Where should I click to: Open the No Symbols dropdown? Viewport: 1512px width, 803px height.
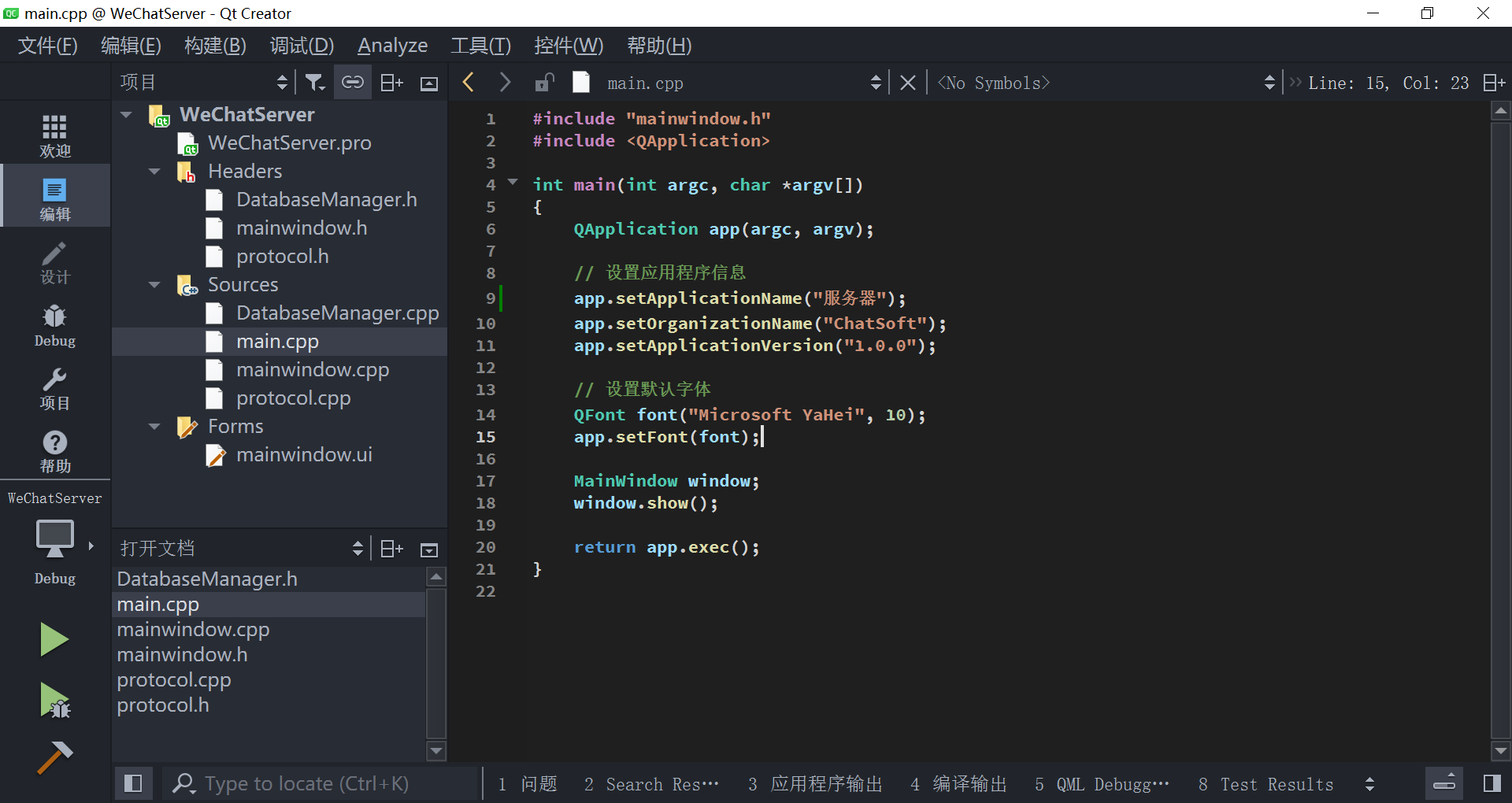pos(1106,83)
